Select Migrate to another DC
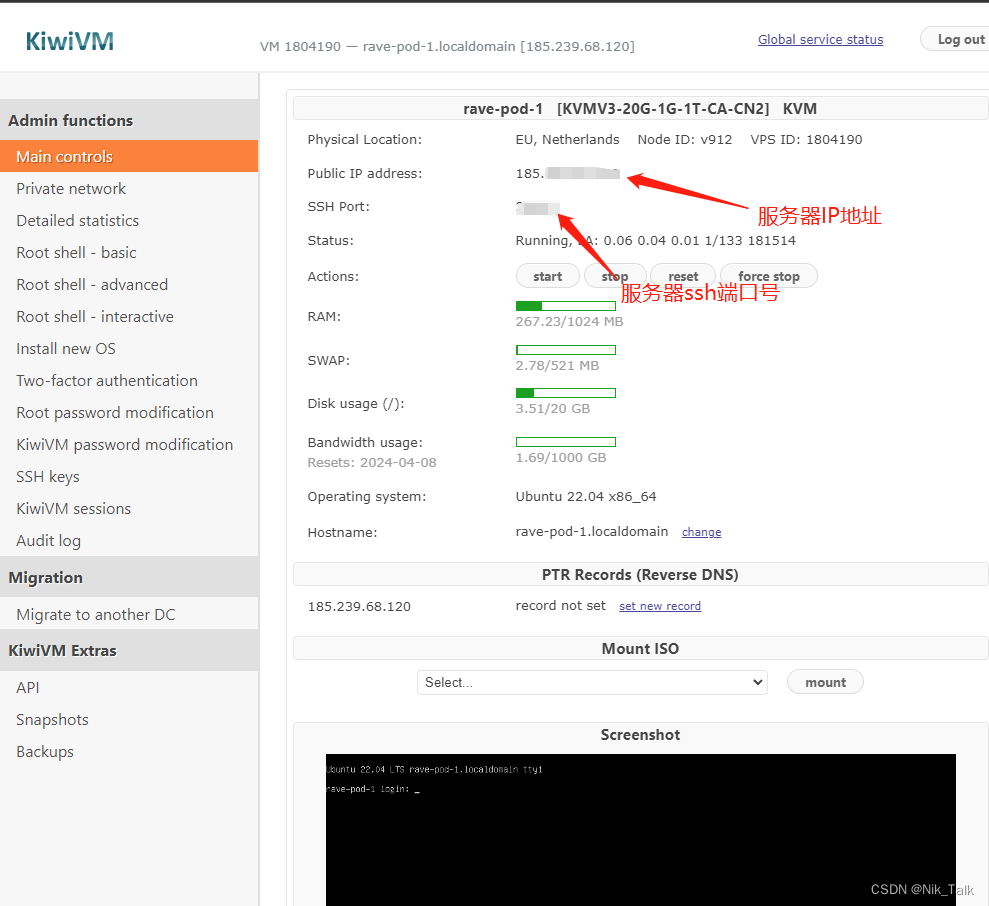 (x=96, y=615)
